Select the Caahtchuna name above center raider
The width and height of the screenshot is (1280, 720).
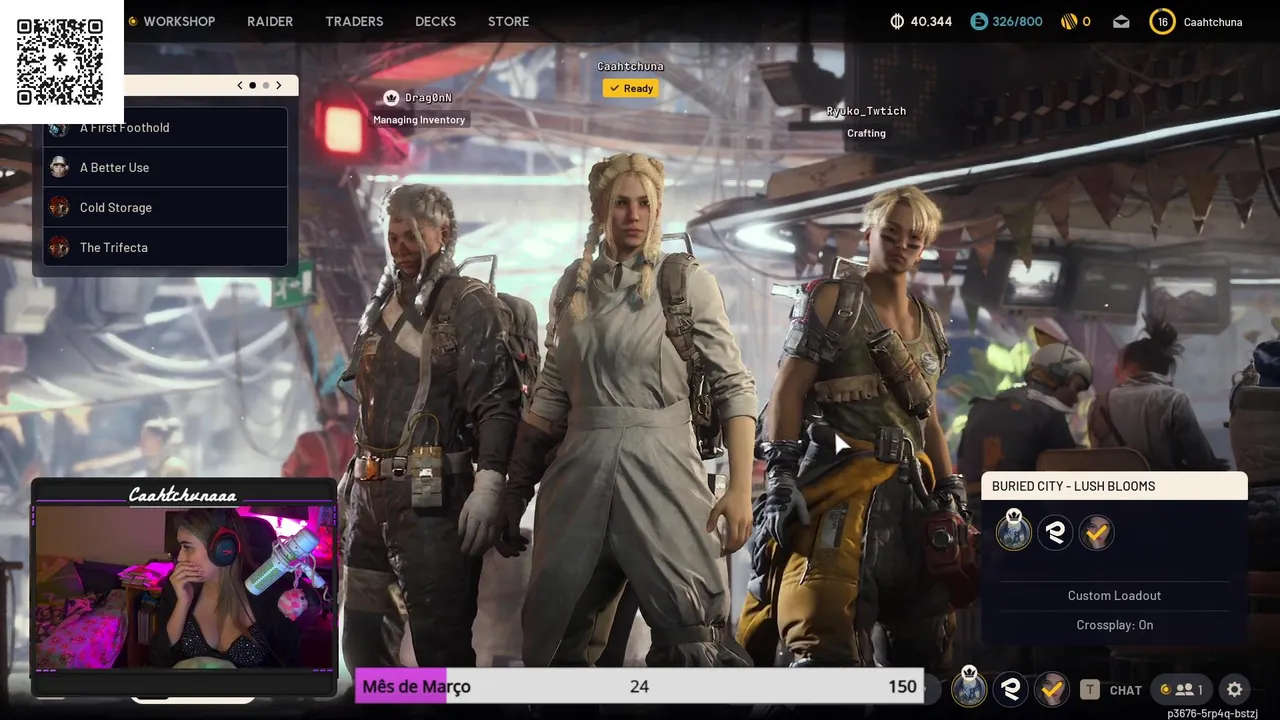630,66
